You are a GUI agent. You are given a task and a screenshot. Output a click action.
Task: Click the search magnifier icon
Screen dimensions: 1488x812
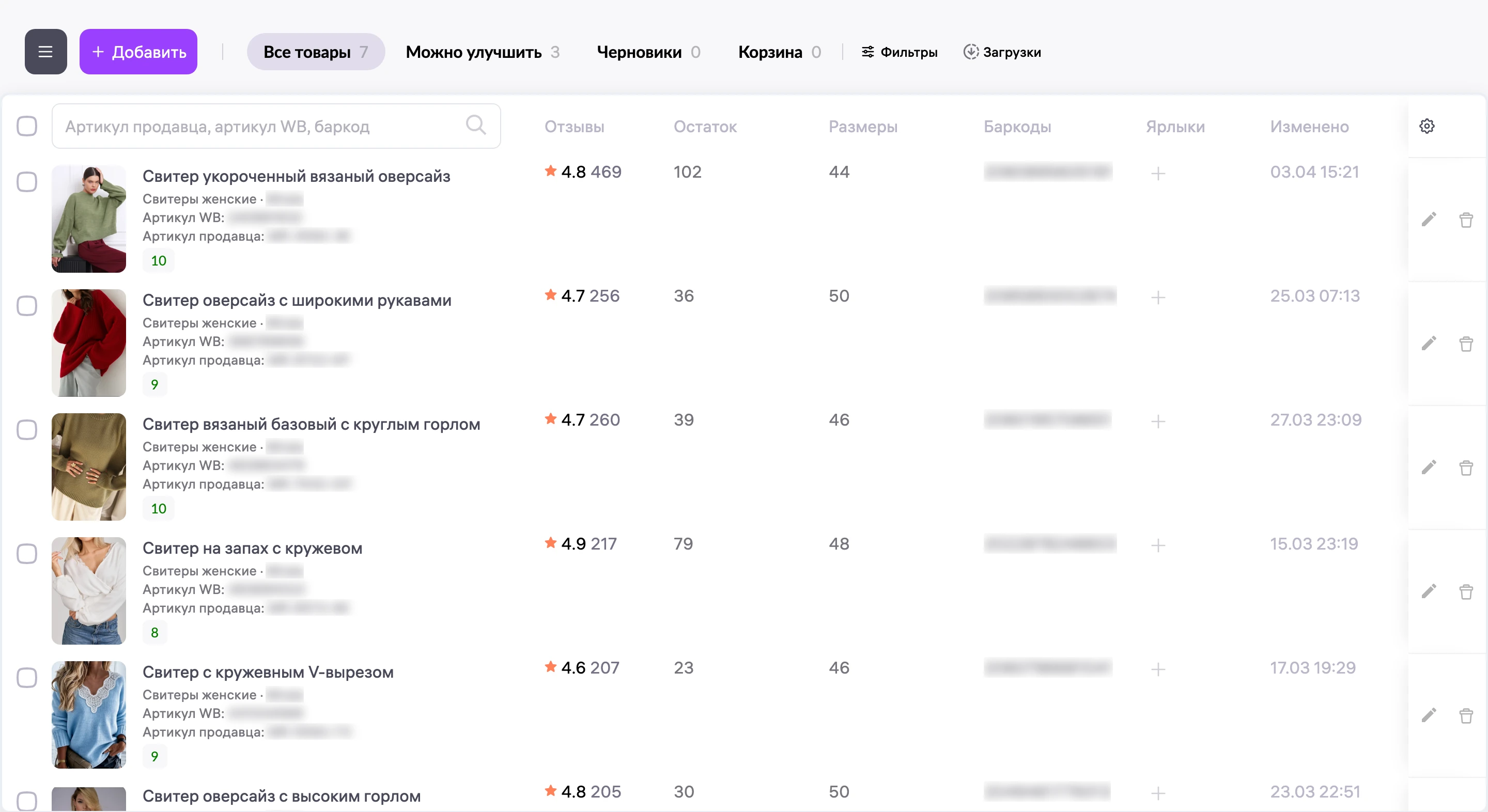[475, 125]
